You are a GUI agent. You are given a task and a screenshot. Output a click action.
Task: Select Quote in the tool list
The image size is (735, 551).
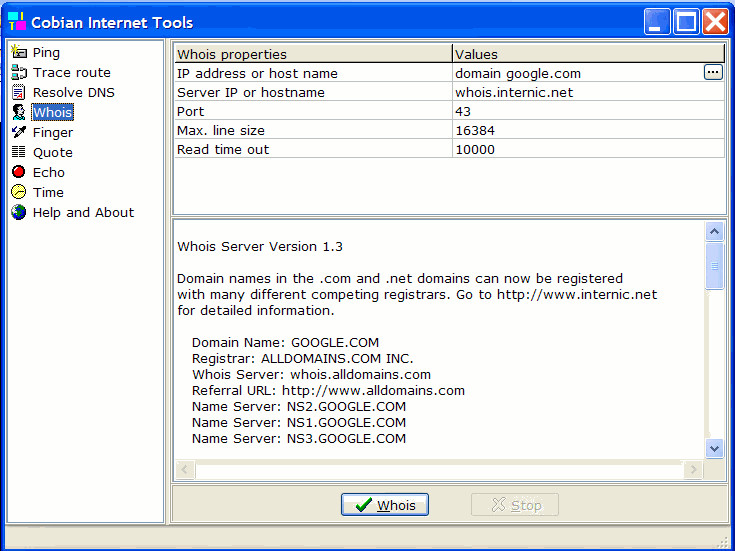pos(52,152)
